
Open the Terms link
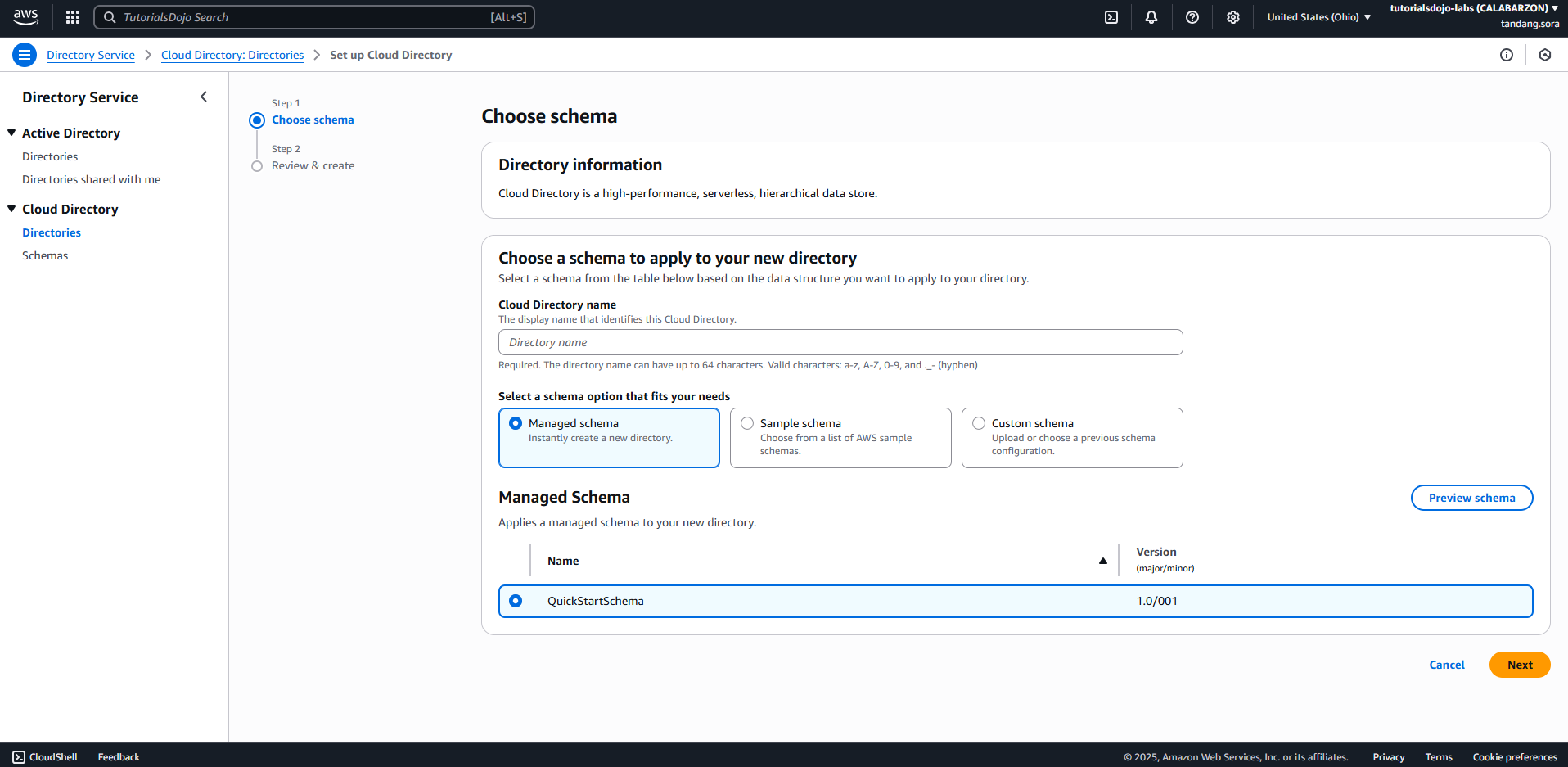coord(1439,757)
